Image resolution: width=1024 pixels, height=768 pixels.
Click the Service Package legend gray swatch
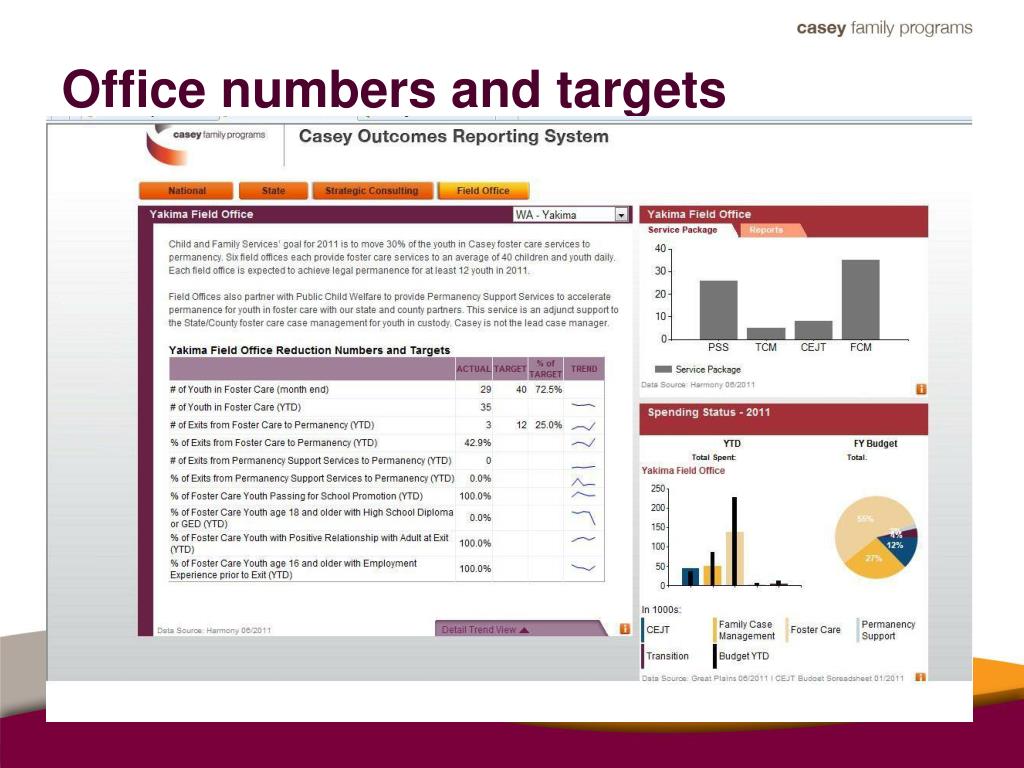pyautogui.click(x=663, y=369)
